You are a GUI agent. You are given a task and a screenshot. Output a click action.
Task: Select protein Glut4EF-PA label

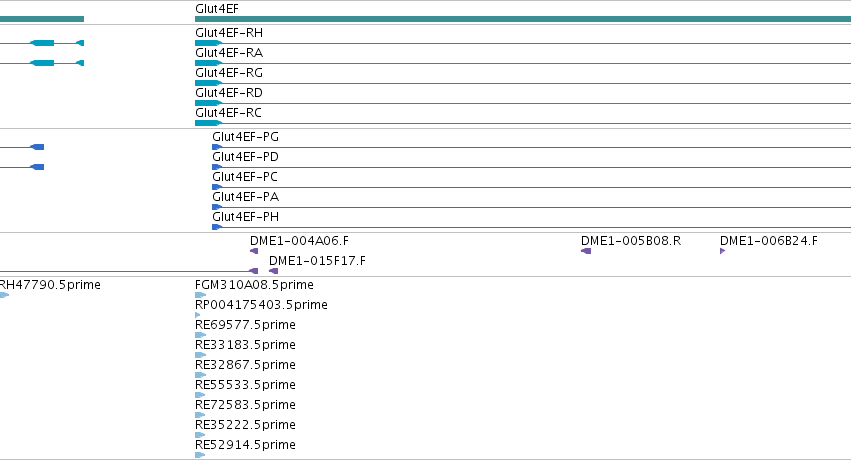tap(245, 197)
